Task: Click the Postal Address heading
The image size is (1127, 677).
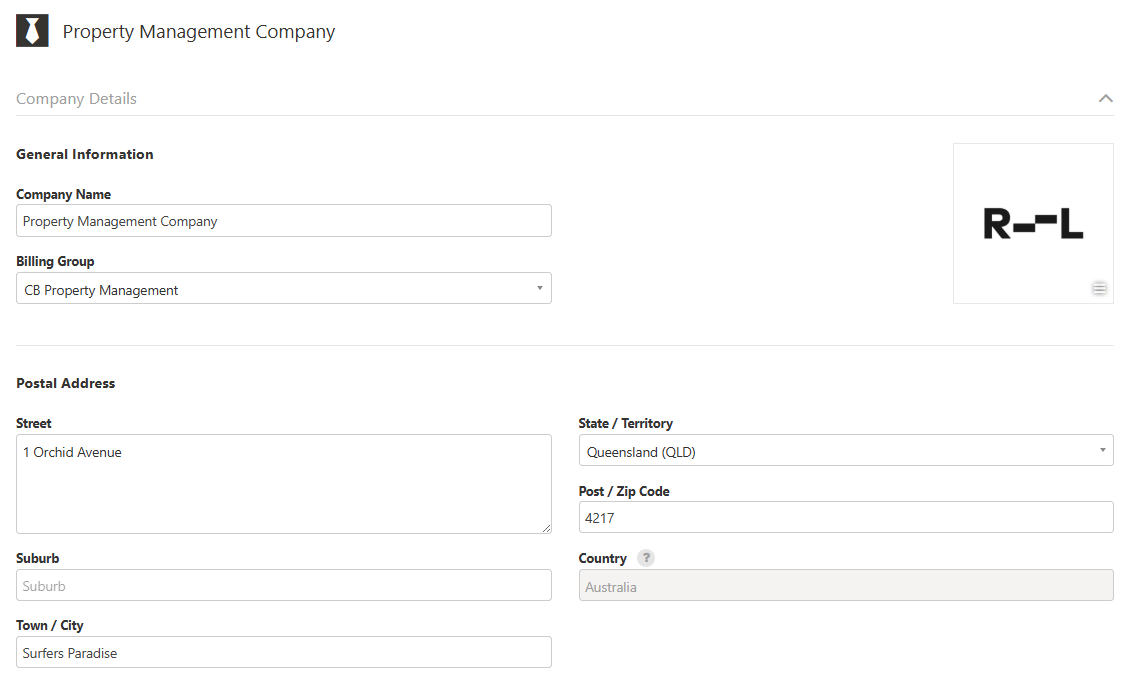Action: (x=66, y=383)
